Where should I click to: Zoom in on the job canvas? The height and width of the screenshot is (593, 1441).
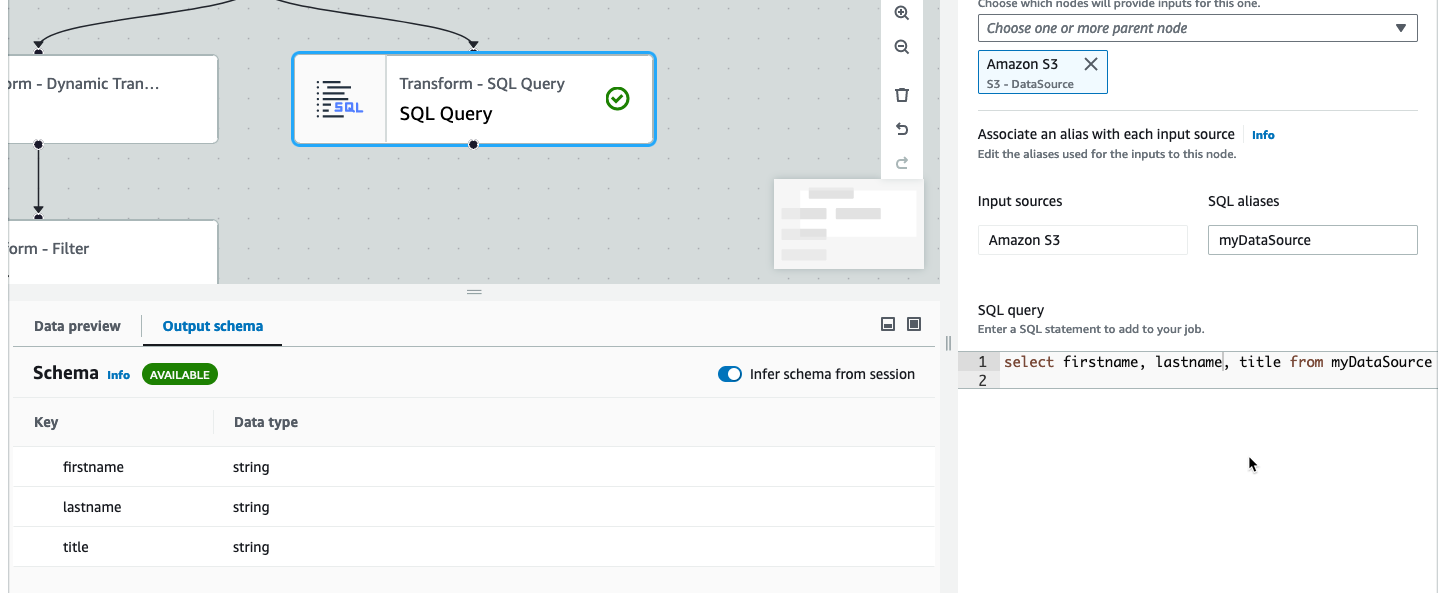point(901,13)
